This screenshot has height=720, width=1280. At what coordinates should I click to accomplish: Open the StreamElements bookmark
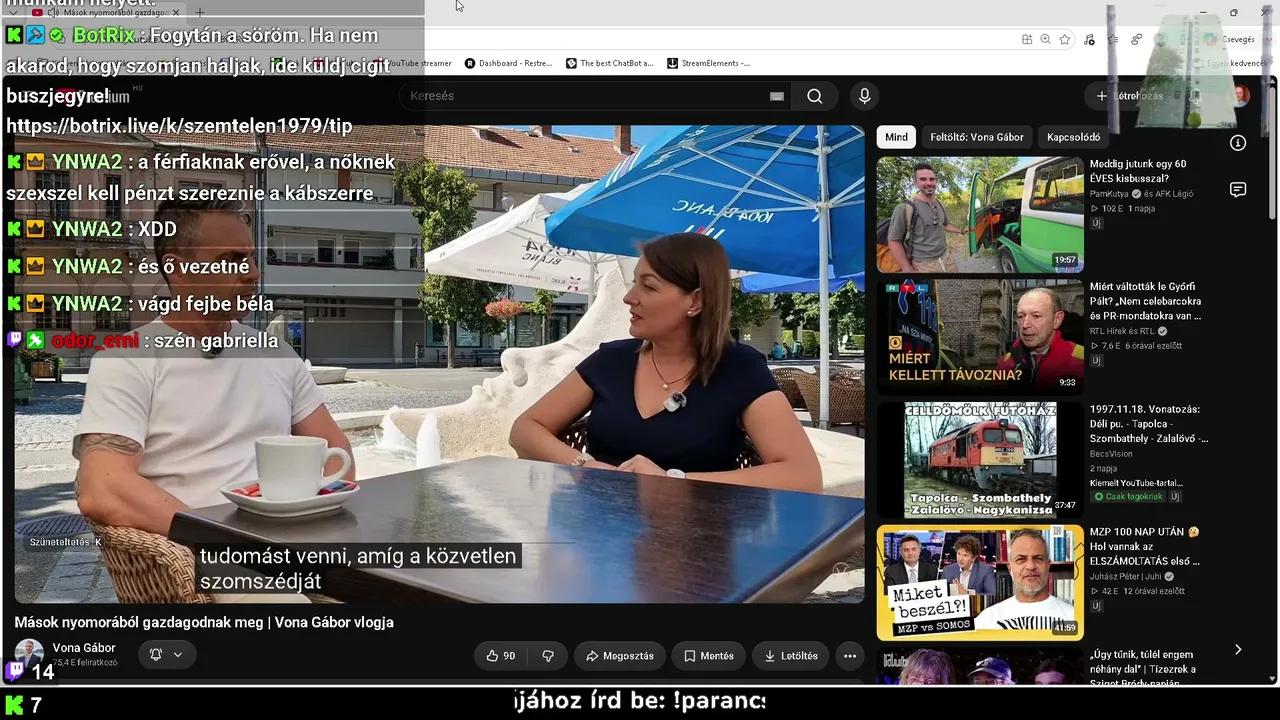[709, 63]
